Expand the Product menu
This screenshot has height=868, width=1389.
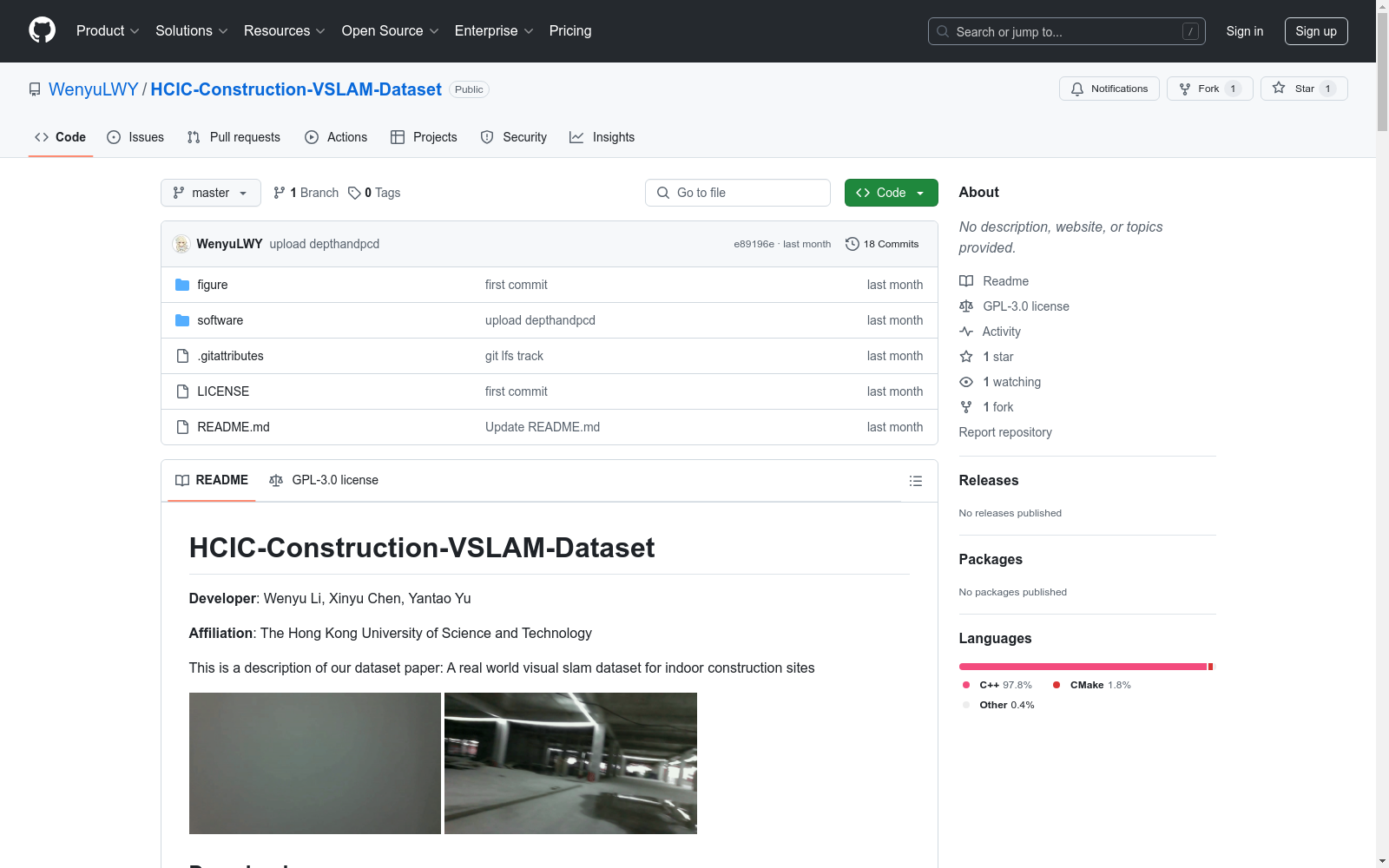(108, 31)
